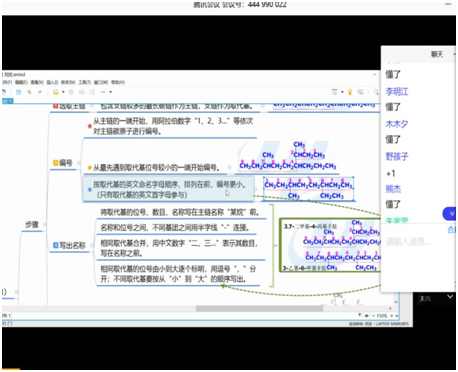The image size is (458, 372).
Task: Click the lightbulb icon in the toolbar
Action: 350,92
